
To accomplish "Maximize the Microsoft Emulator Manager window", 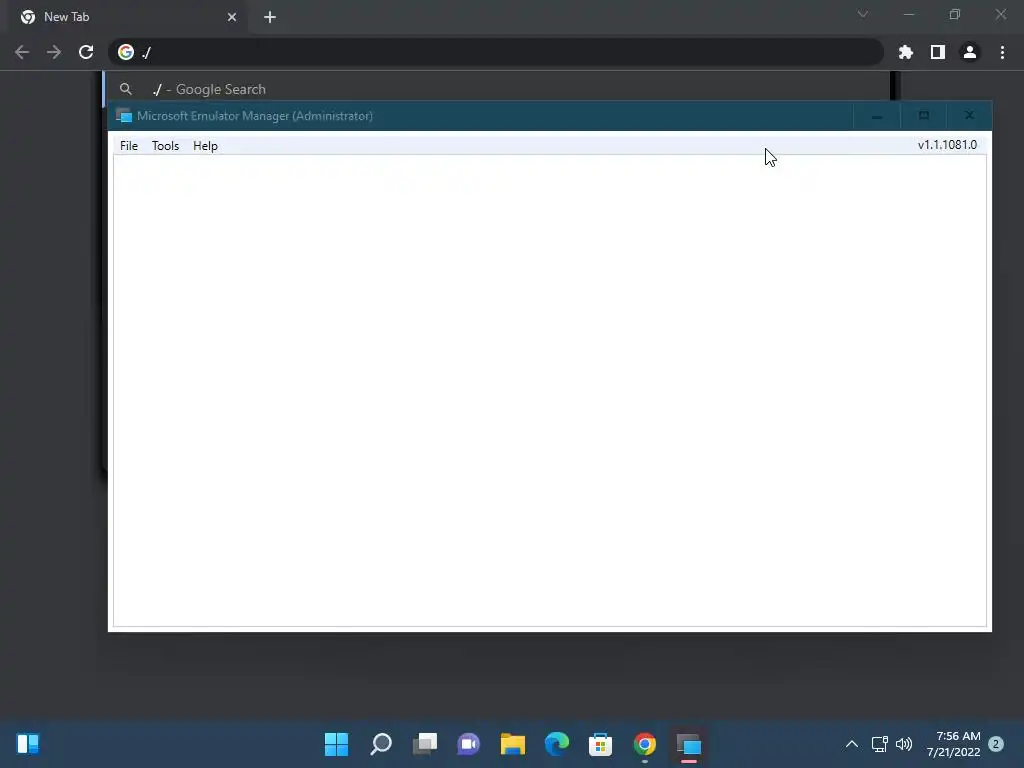I will coord(923,116).
